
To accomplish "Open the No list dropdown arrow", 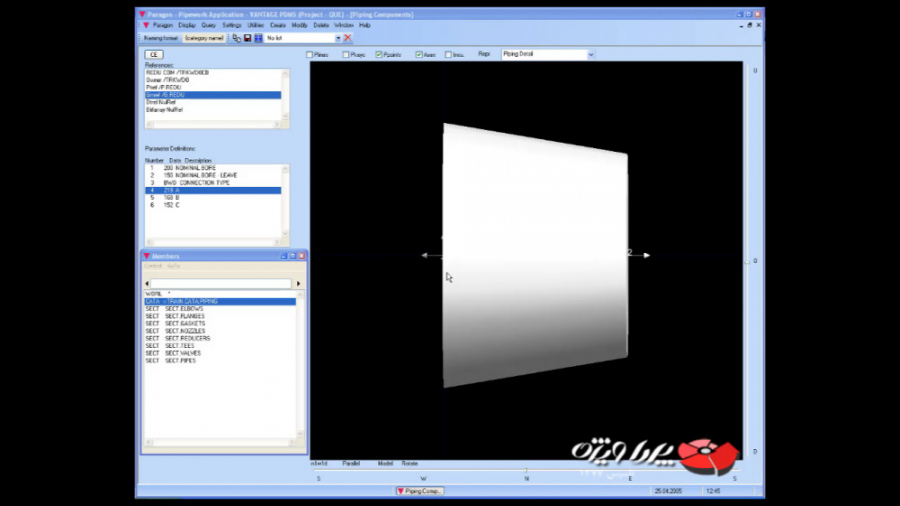I will [338, 38].
